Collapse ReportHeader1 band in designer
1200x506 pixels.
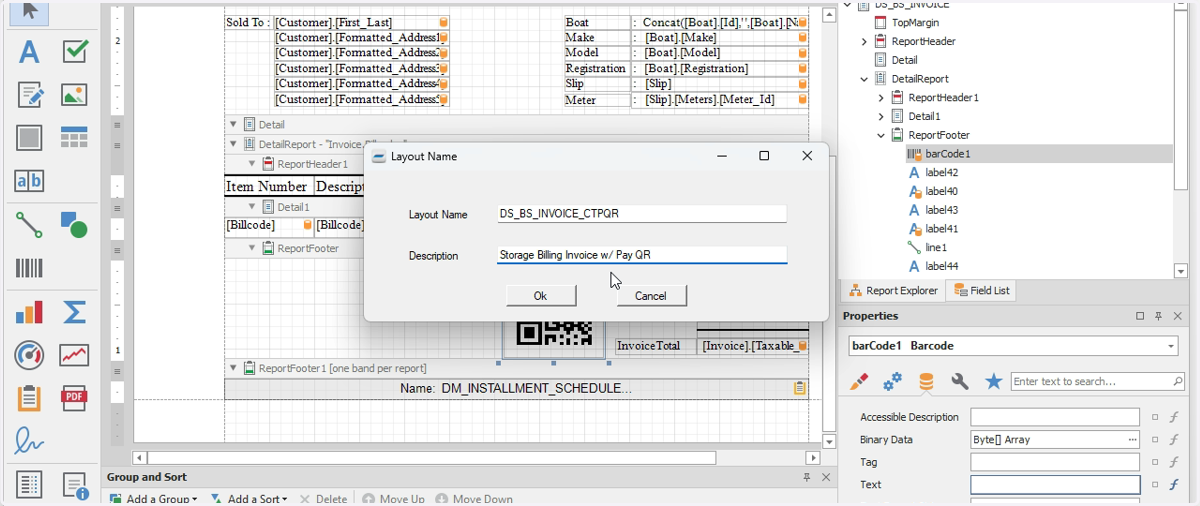click(253, 164)
